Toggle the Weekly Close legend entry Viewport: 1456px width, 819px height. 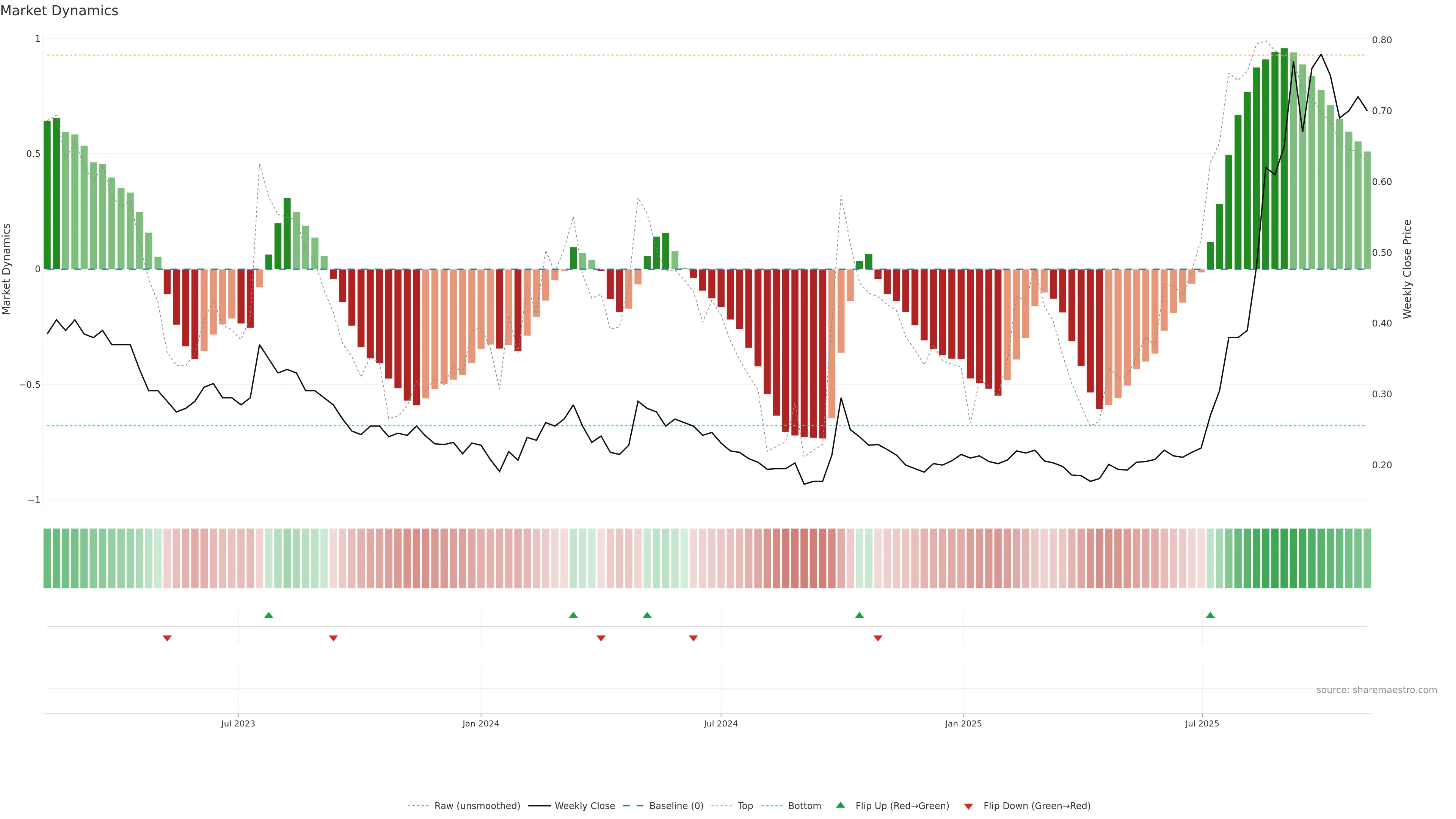point(584,806)
